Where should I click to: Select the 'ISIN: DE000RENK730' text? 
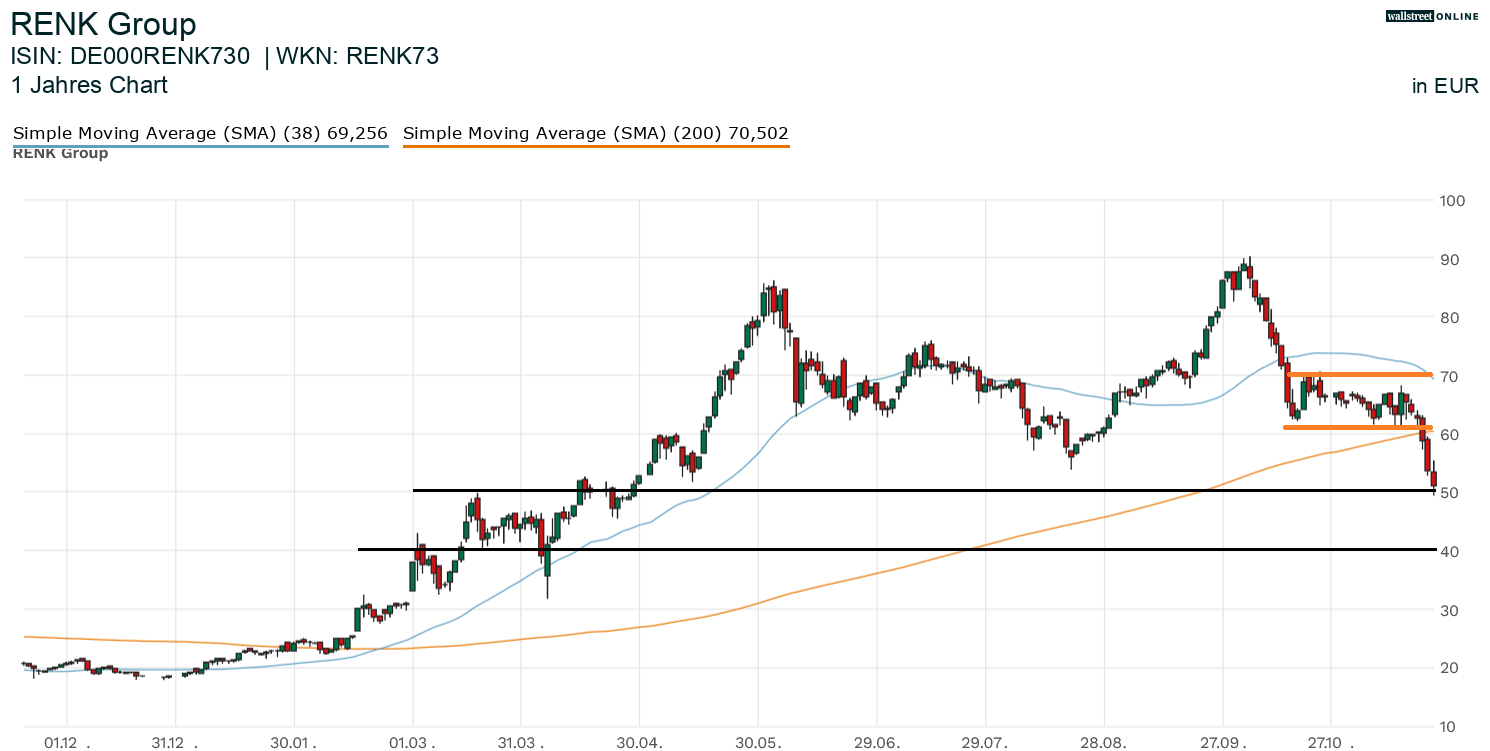pos(130,56)
